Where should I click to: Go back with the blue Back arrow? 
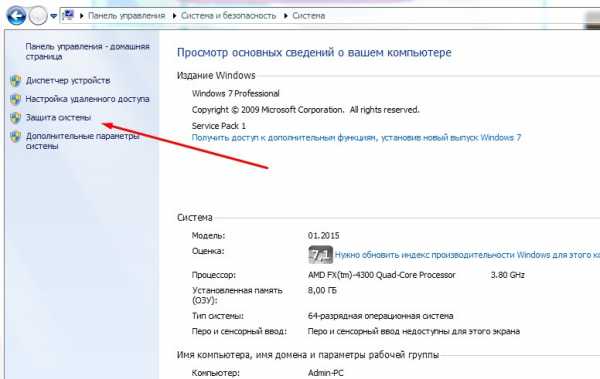click(16, 16)
